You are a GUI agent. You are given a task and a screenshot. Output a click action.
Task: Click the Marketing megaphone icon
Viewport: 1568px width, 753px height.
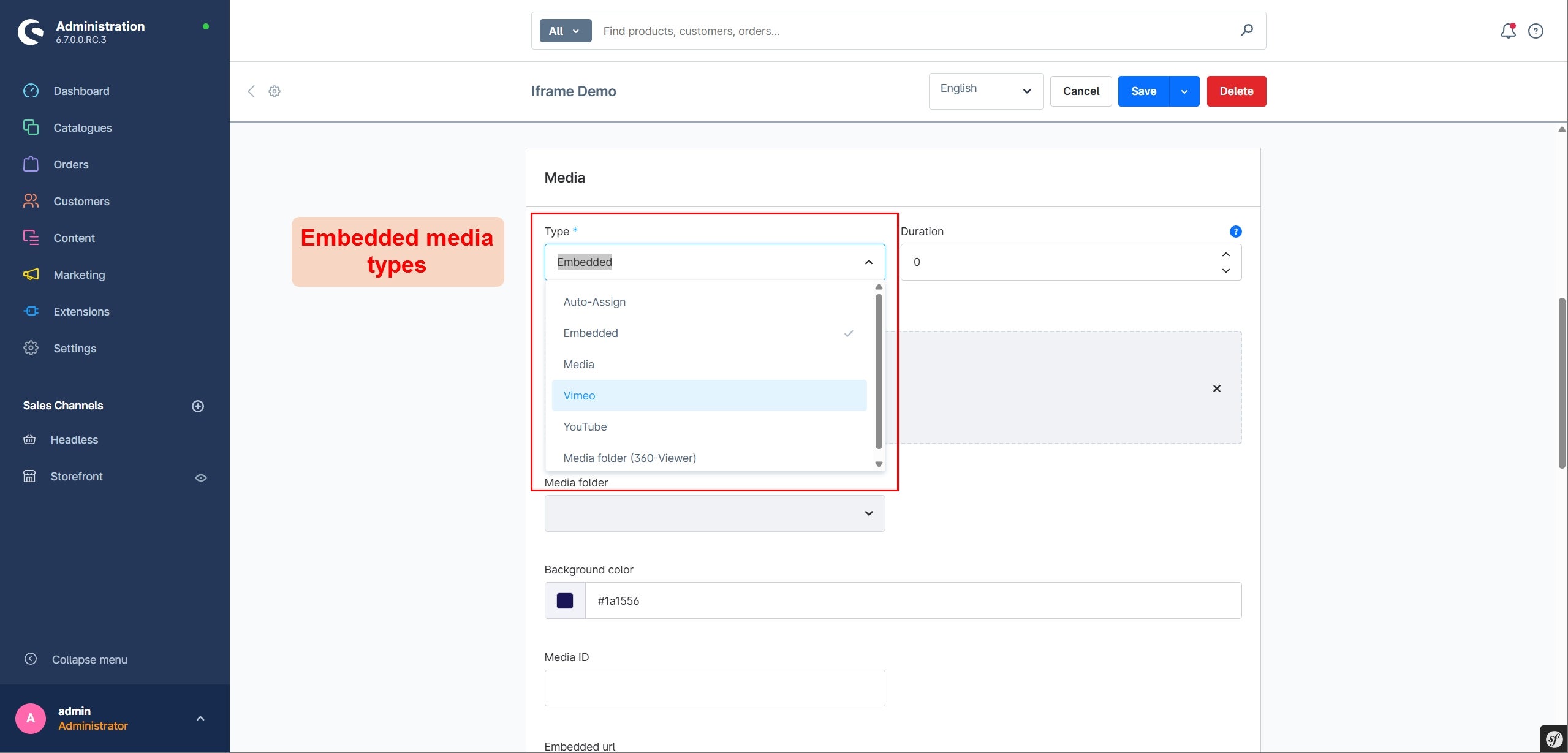pyautogui.click(x=31, y=274)
